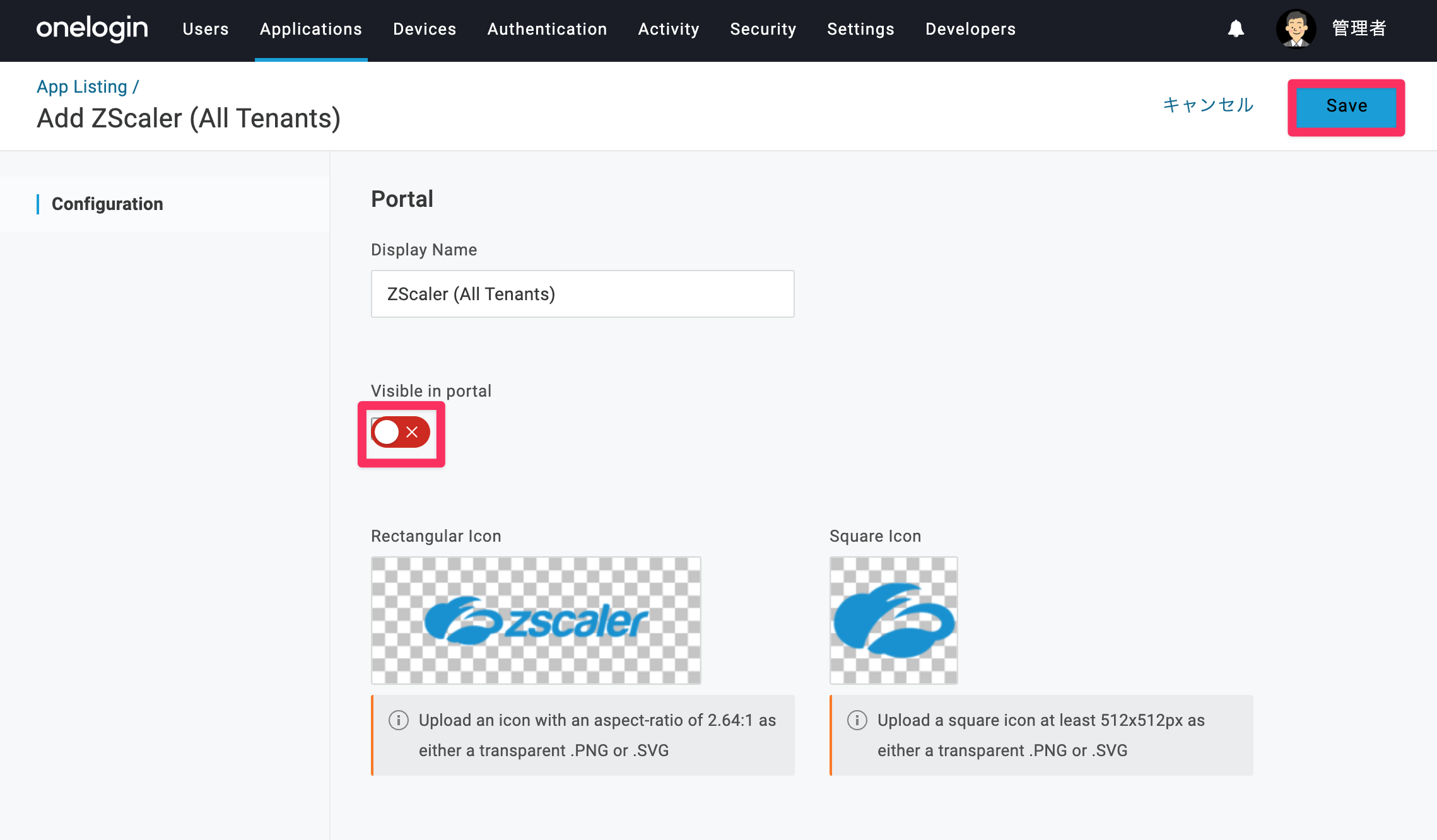
Task: Open the Settings menu
Action: (x=860, y=29)
